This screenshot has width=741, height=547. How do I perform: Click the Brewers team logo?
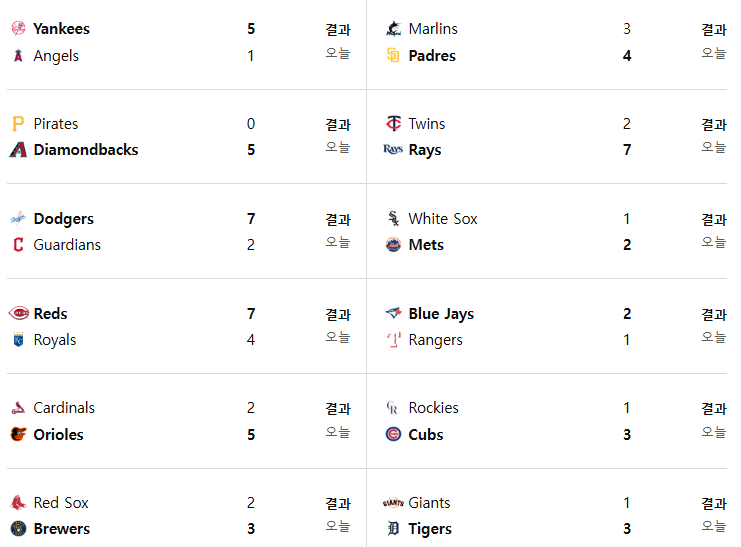pyautogui.click(x=18, y=528)
